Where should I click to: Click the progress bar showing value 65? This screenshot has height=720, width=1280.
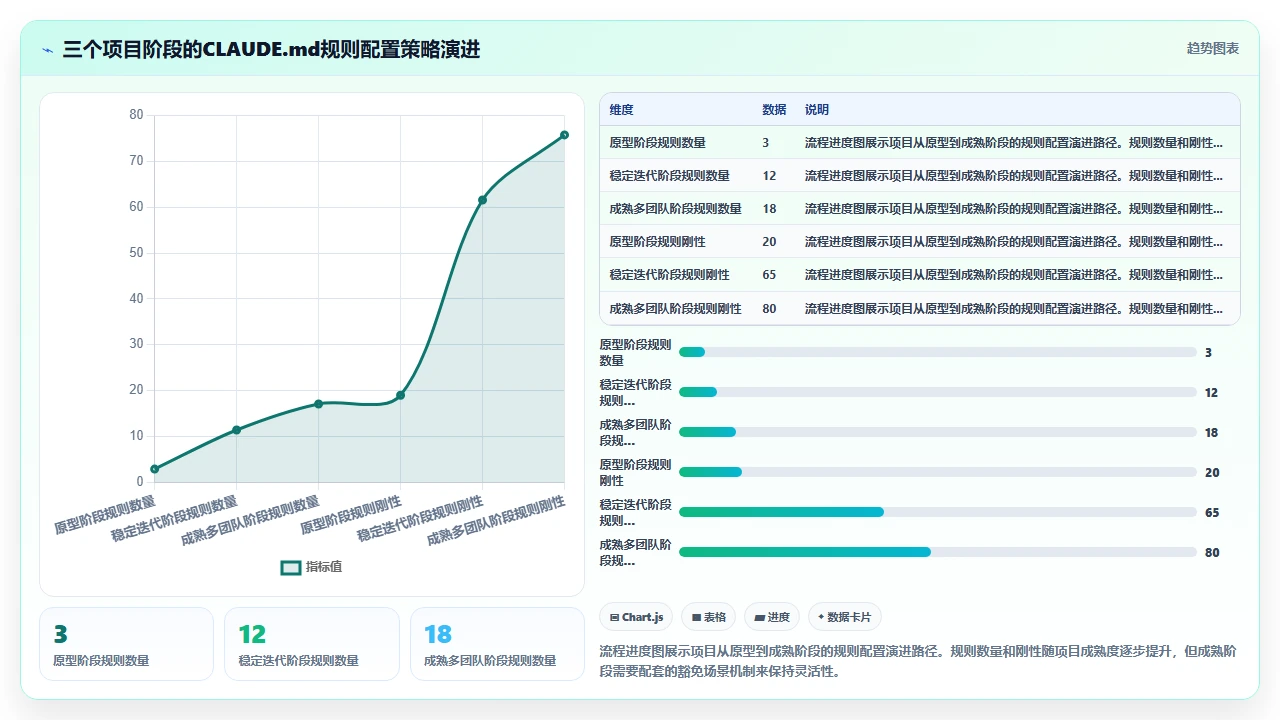[x=937, y=512]
